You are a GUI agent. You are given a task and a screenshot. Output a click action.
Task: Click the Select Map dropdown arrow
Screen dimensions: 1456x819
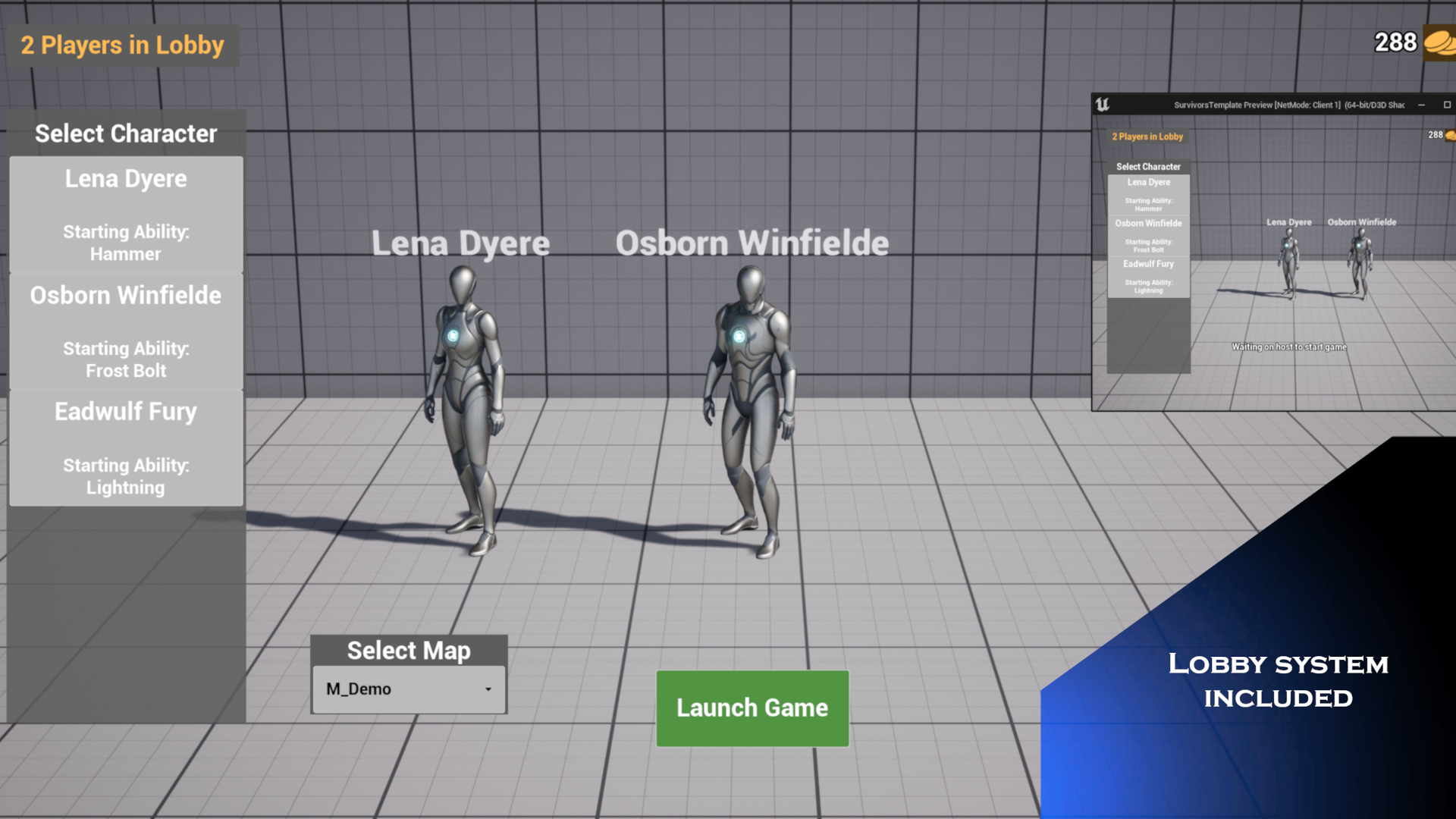pos(488,689)
